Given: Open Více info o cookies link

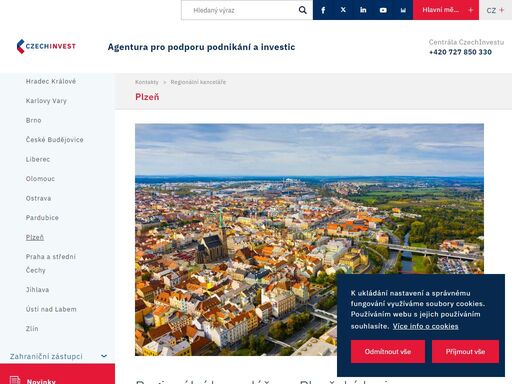Looking at the screenshot, I should pos(425,326).
